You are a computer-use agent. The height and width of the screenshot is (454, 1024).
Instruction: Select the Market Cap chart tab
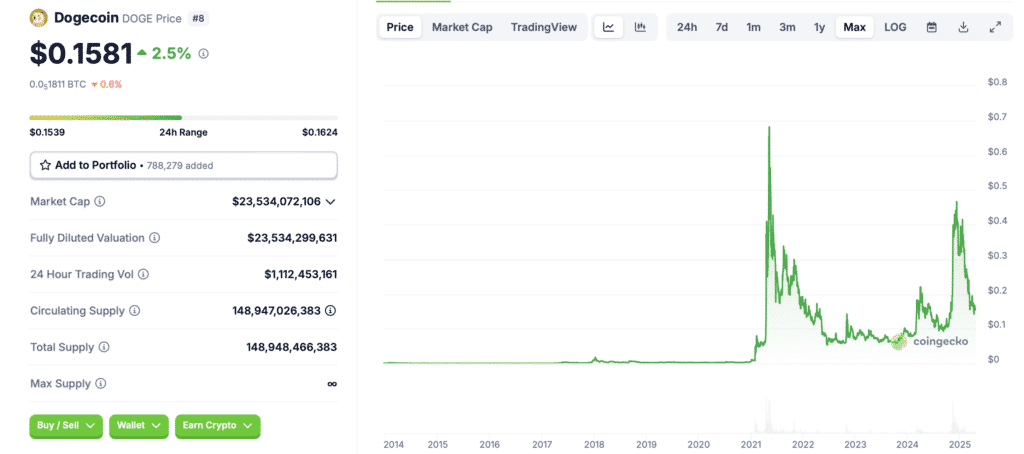coord(462,27)
